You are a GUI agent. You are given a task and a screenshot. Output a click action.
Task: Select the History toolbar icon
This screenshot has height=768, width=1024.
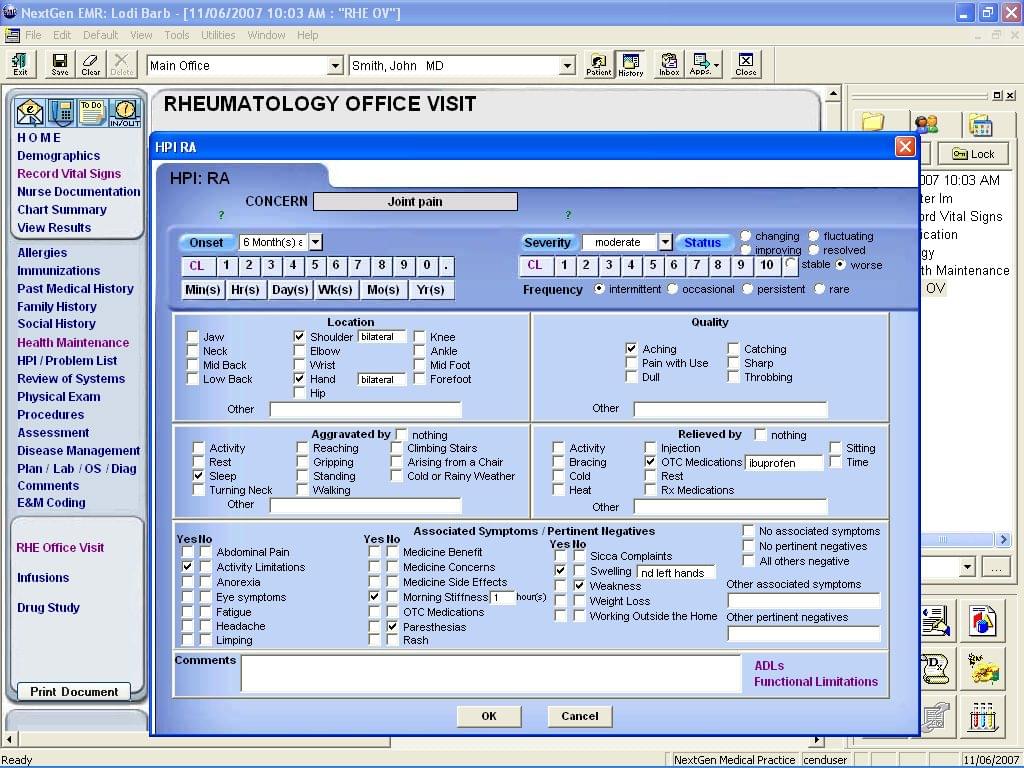click(630, 64)
